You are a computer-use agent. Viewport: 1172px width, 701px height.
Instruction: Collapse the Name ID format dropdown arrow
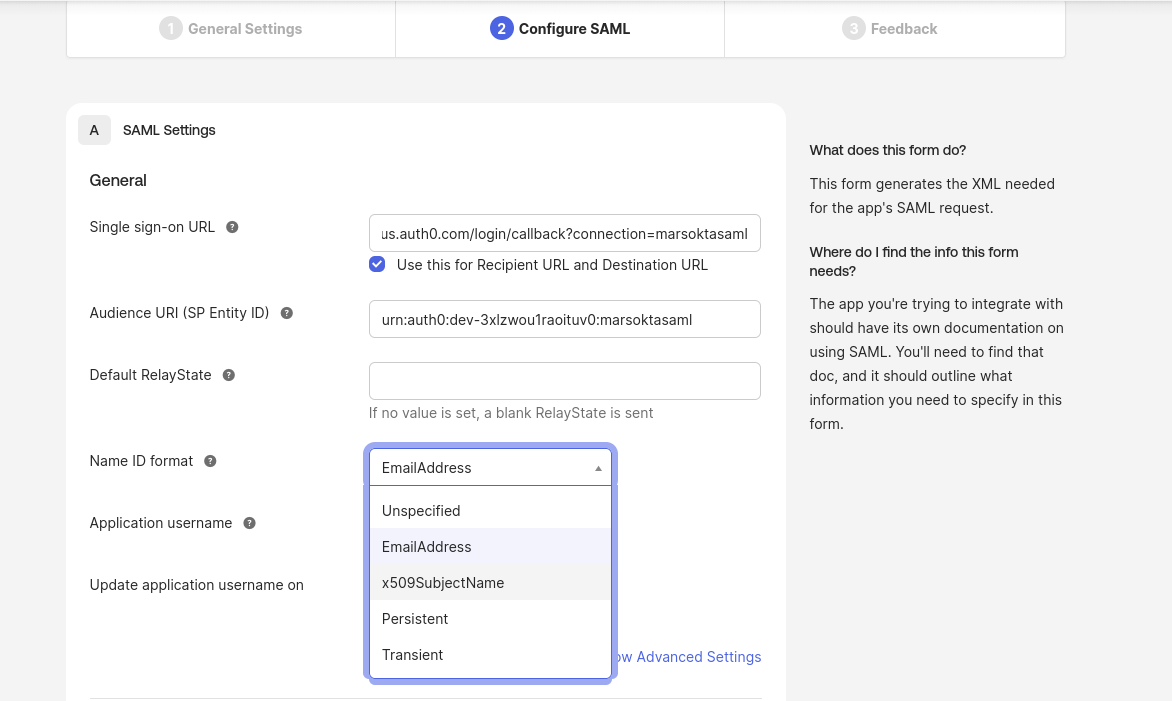597,467
